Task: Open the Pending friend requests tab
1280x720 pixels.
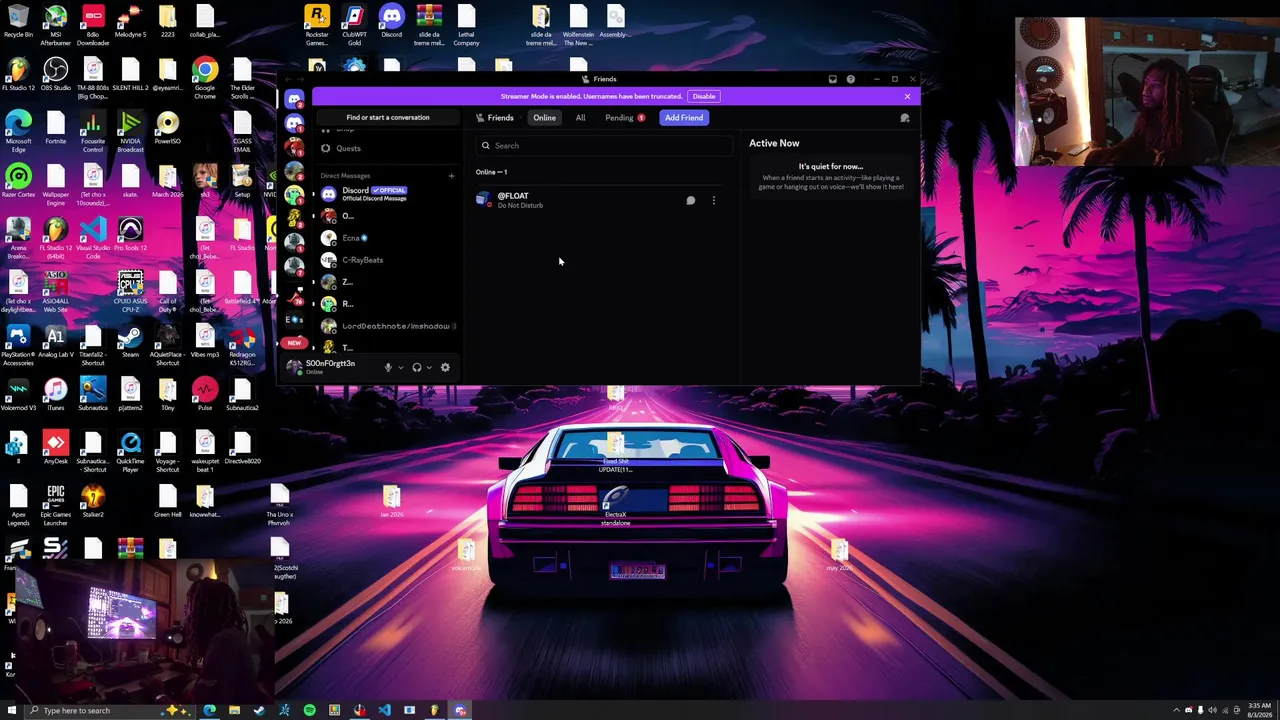Action: click(x=625, y=118)
